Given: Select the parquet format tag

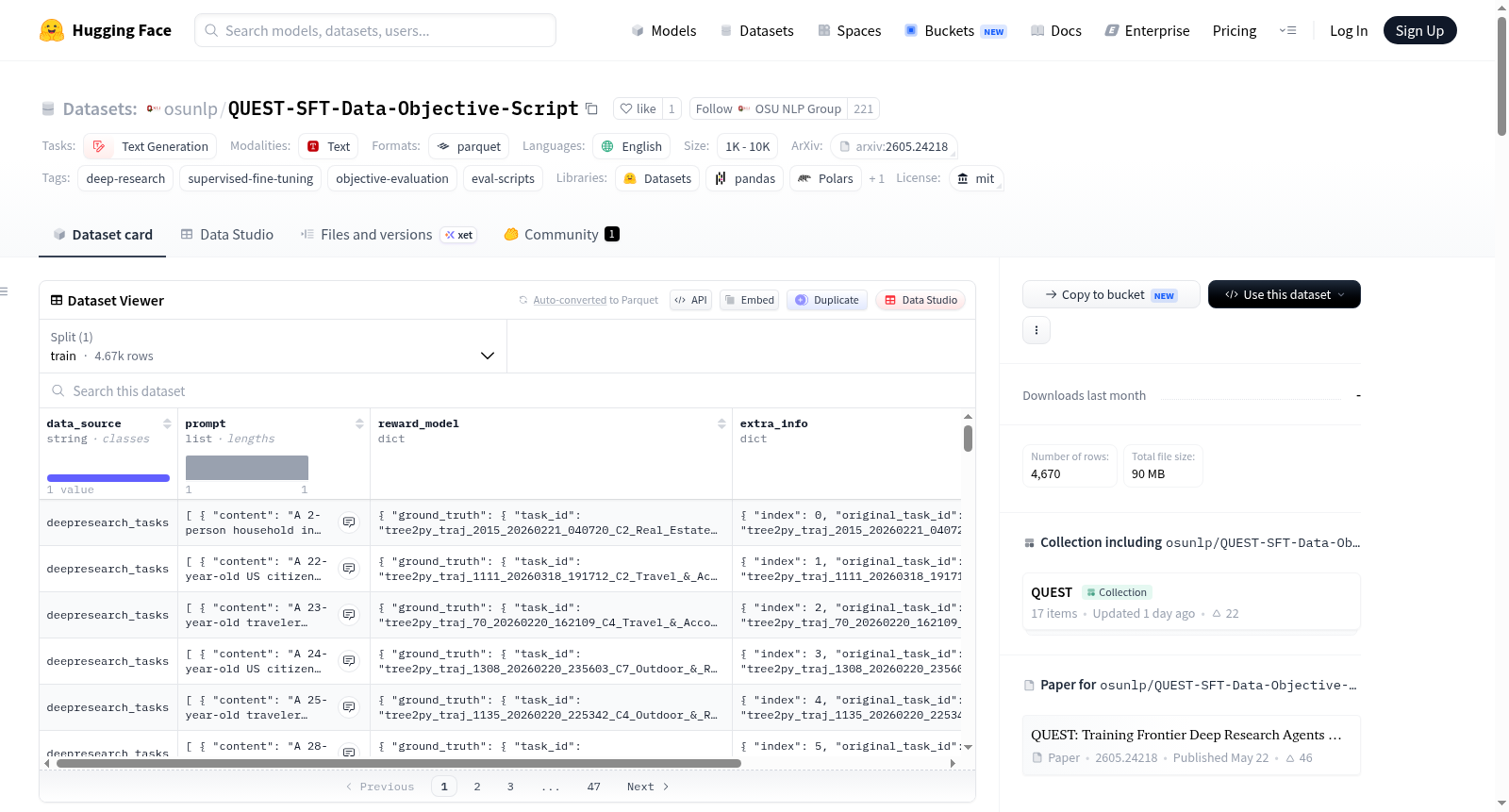Looking at the screenshot, I should tap(469, 146).
